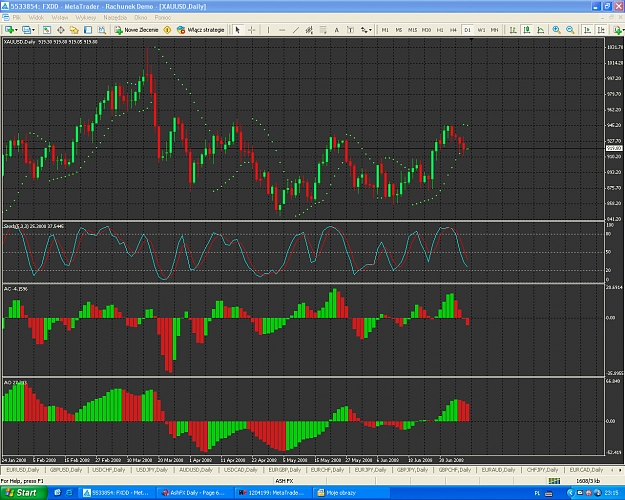
Task: Select the Trendline drawing tool
Action: (x=296, y=30)
